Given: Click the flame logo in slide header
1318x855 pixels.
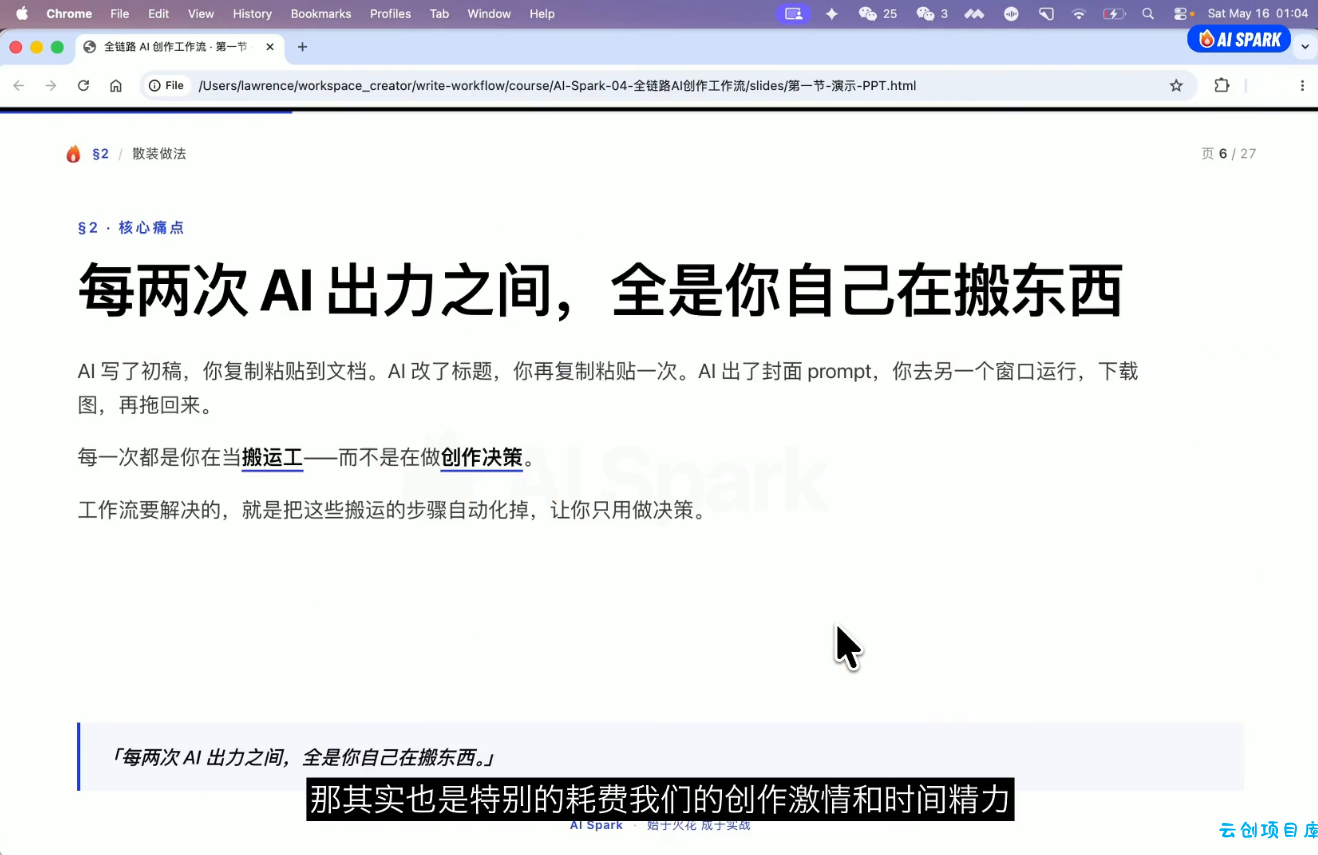Looking at the screenshot, I should (73, 154).
